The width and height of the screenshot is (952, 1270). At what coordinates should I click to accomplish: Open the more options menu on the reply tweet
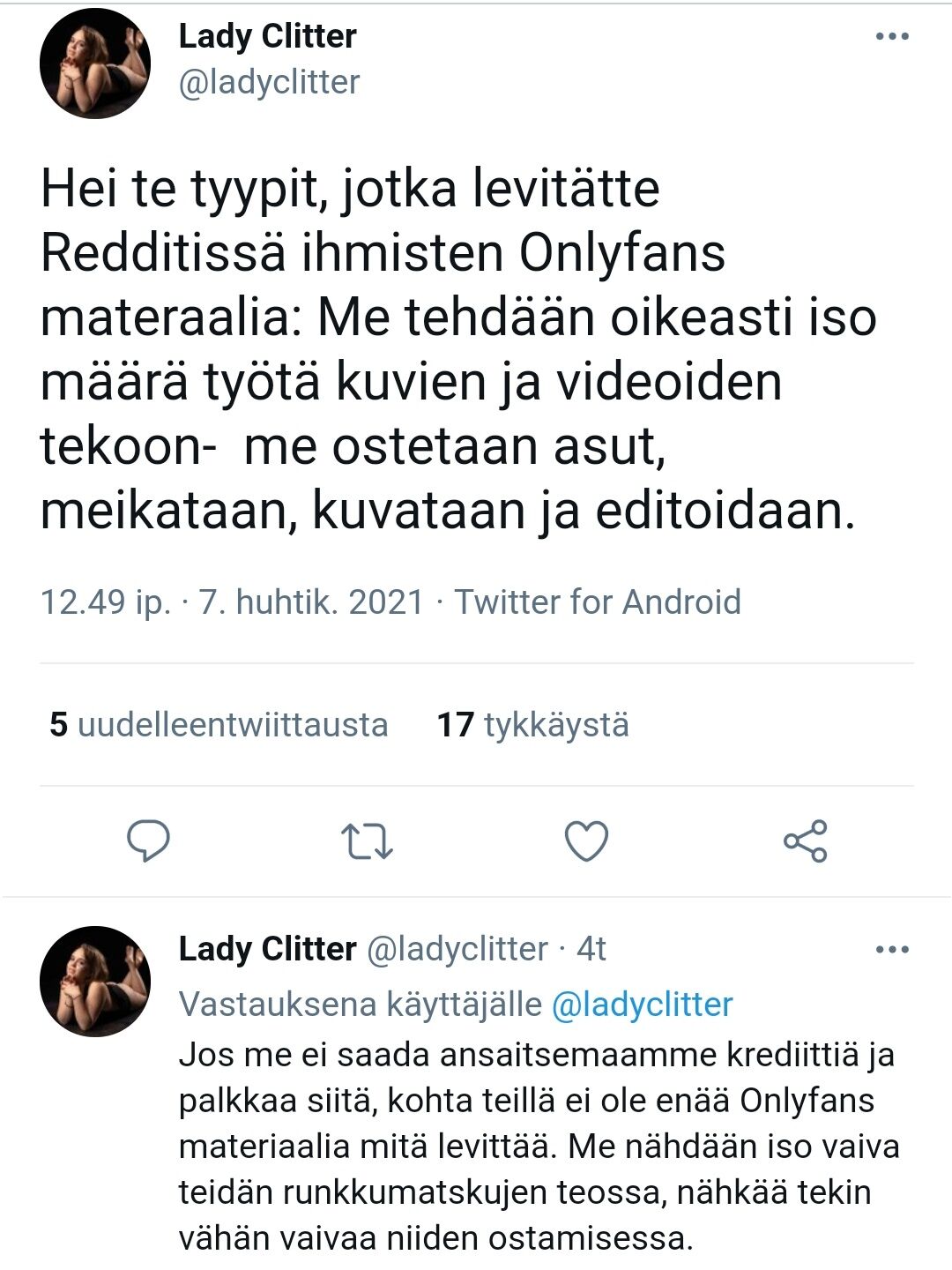894,948
